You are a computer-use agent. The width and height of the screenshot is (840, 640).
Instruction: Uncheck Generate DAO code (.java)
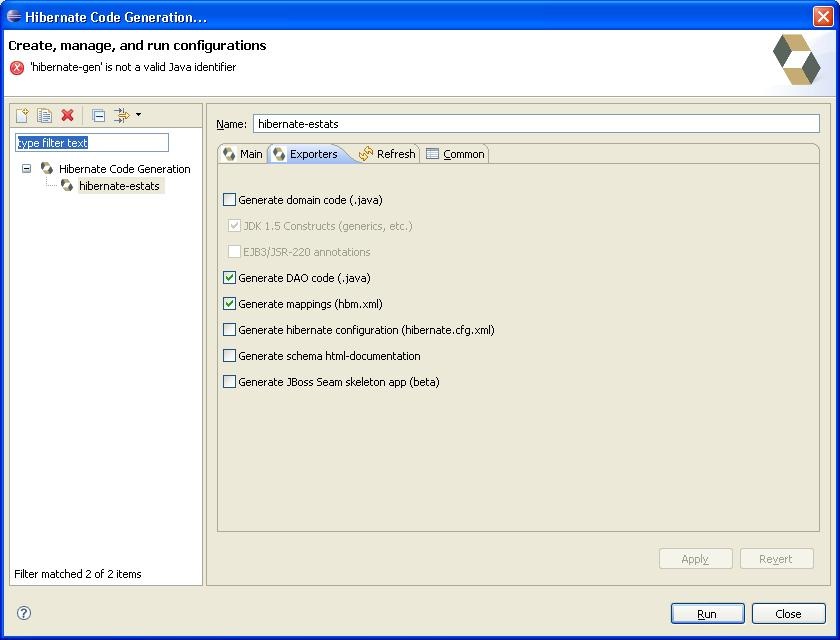[x=230, y=278]
